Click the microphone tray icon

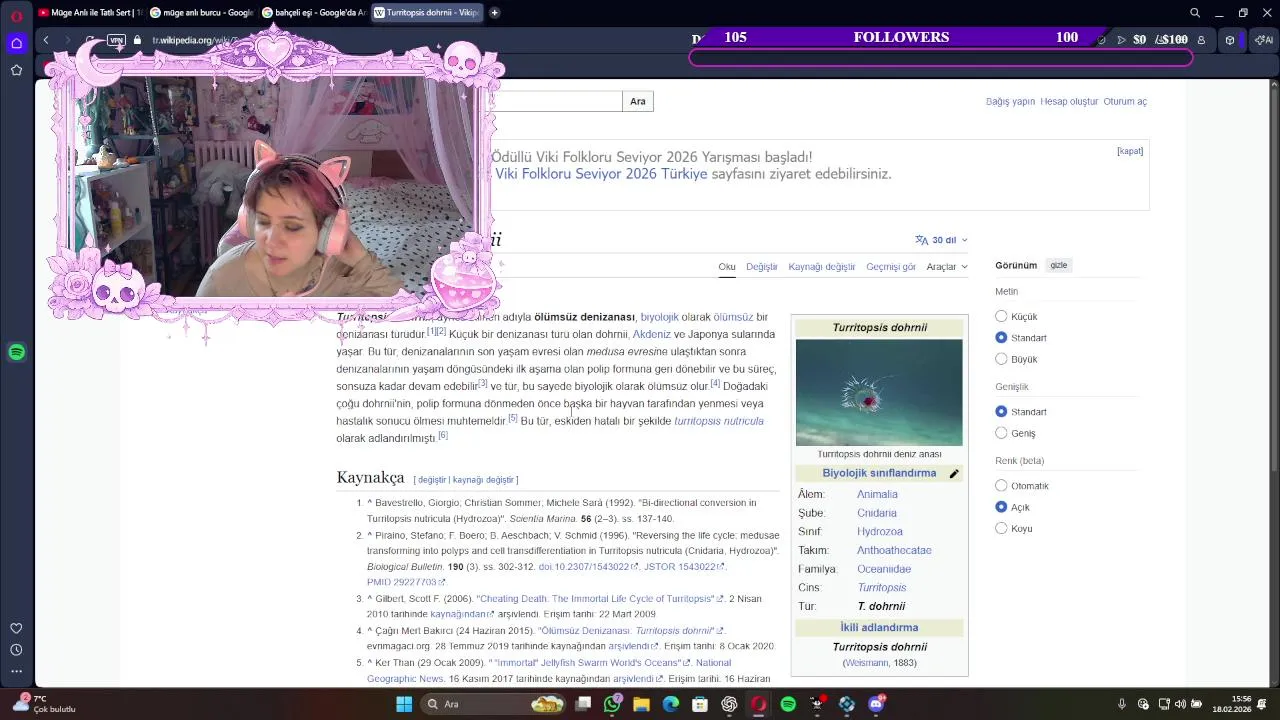(x=1121, y=704)
